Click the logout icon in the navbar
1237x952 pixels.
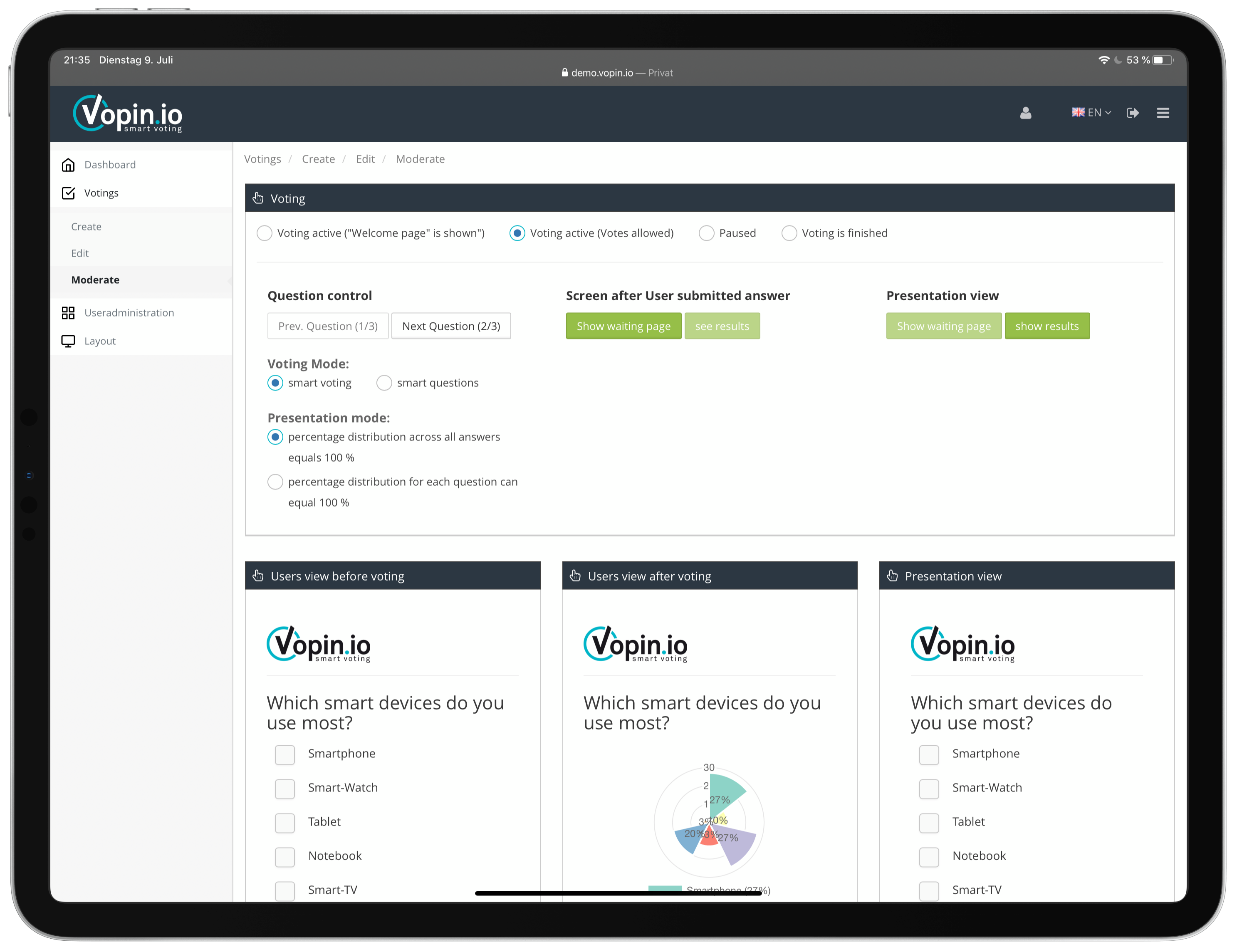pos(1133,113)
